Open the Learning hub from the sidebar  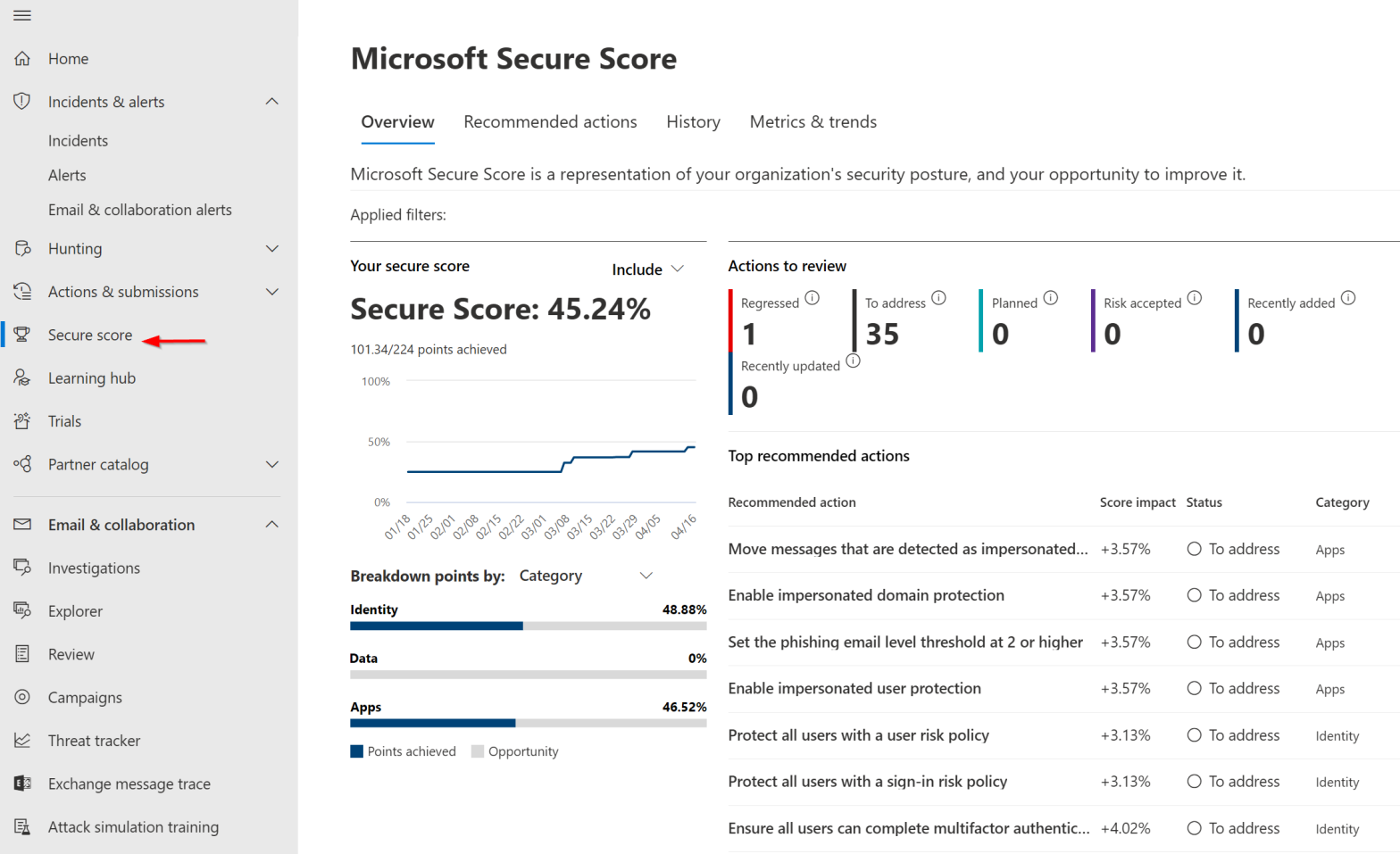click(94, 377)
